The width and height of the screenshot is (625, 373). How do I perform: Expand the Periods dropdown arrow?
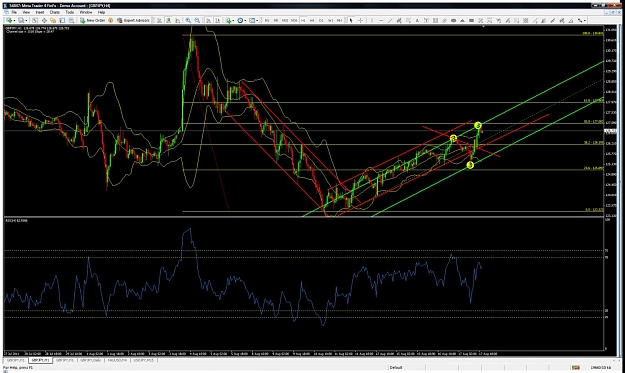(x=246, y=20)
